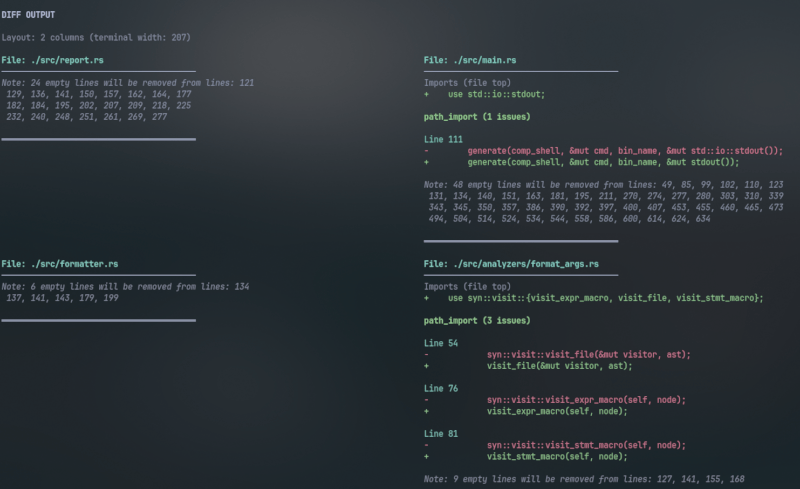Click the '24 empty lines' note in report.rs
This screenshot has width=800, height=489.
pos(128,83)
